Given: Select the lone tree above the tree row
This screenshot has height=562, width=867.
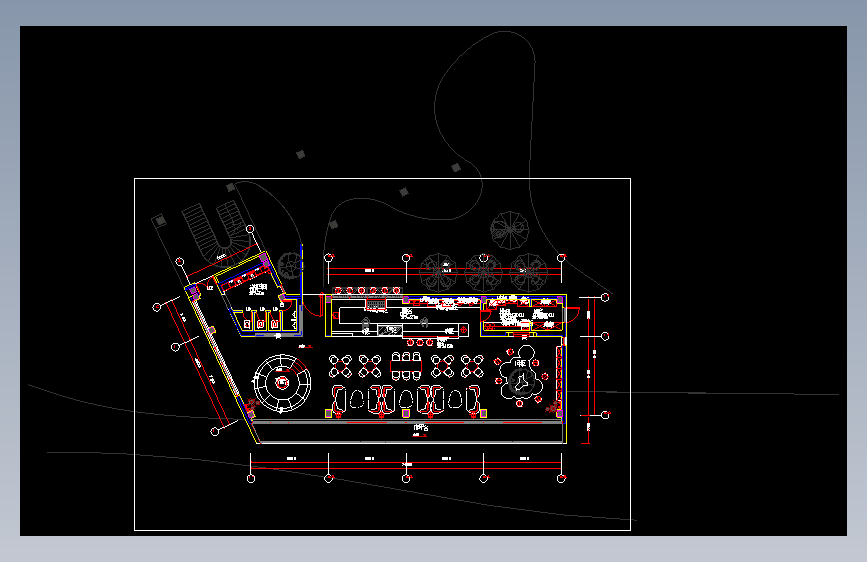Looking at the screenshot, I should 509,230.
